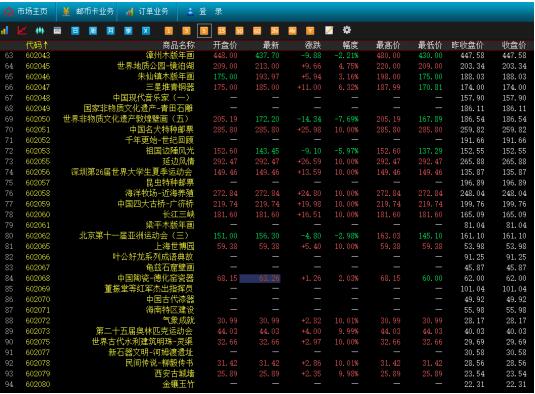
Task: Select the red trend line chart icon
Action: click(22, 31)
